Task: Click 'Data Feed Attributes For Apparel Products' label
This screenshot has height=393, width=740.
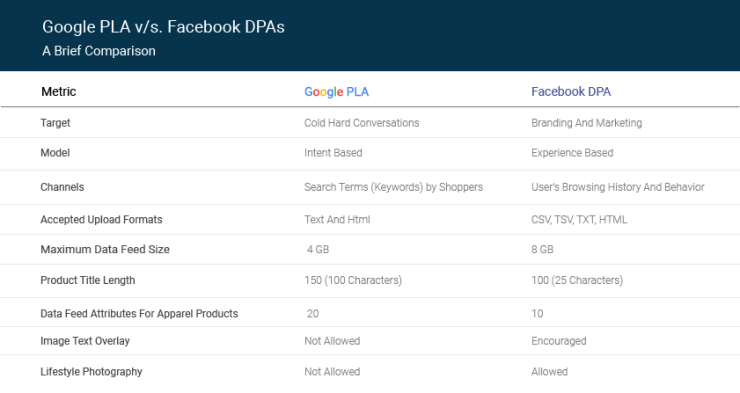Action: point(139,314)
